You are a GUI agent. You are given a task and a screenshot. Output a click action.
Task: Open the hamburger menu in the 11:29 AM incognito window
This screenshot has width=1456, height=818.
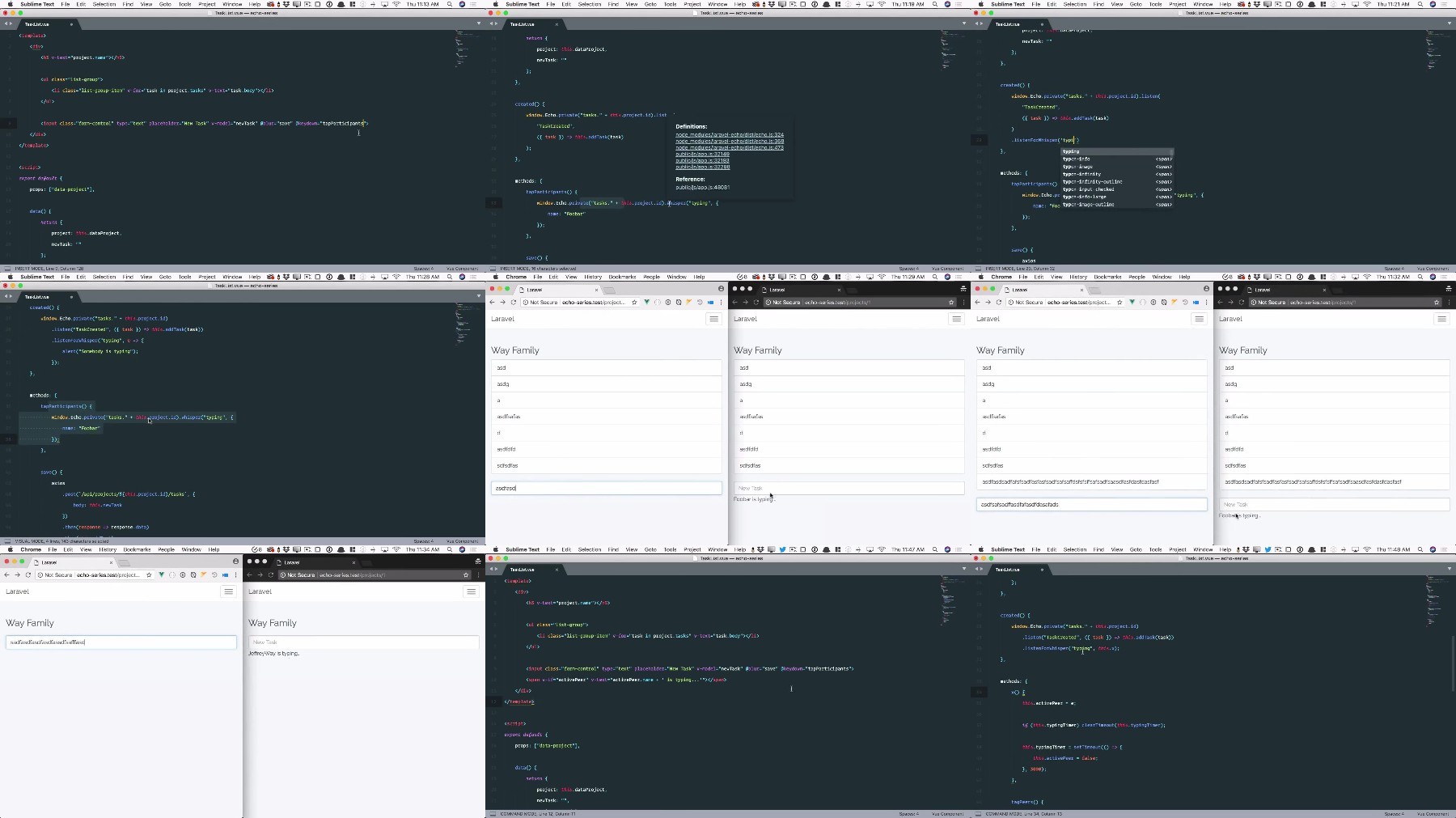click(x=956, y=319)
